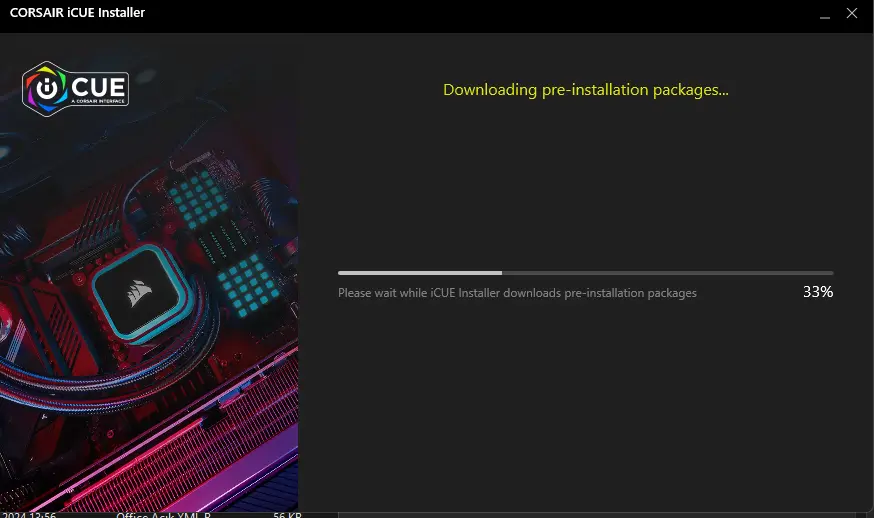
Task: Close the CORSAIR iCUE Installer window
Action: click(852, 13)
